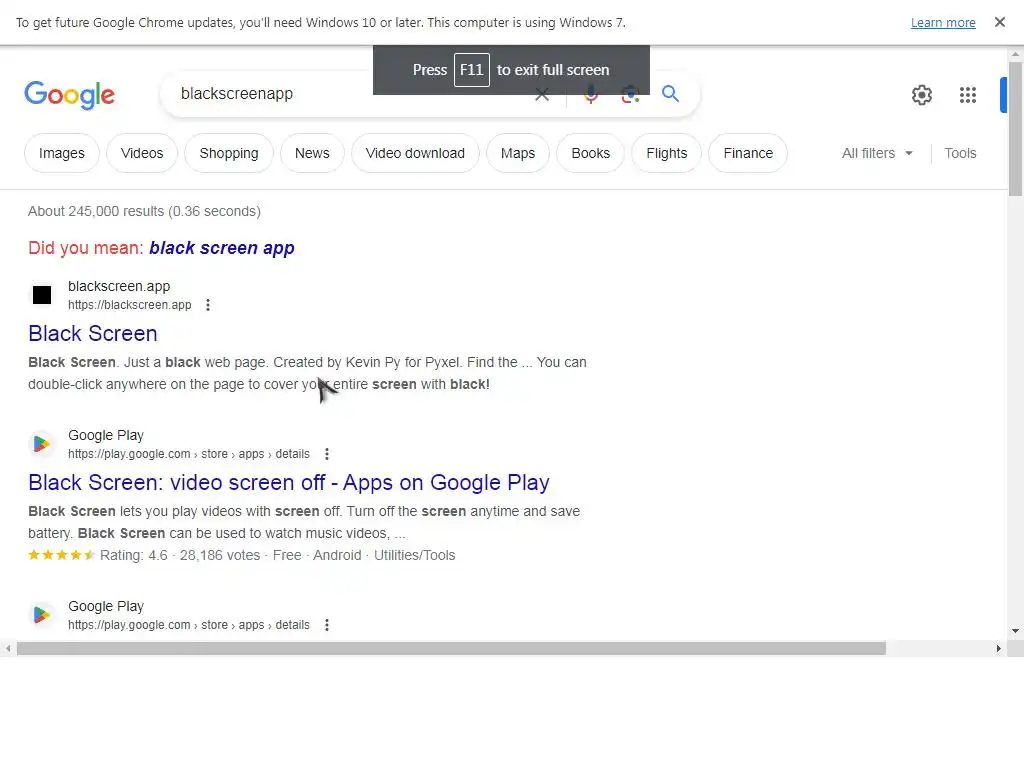
Task: Dismiss the Chrome update notification bar
Action: click(999, 22)
